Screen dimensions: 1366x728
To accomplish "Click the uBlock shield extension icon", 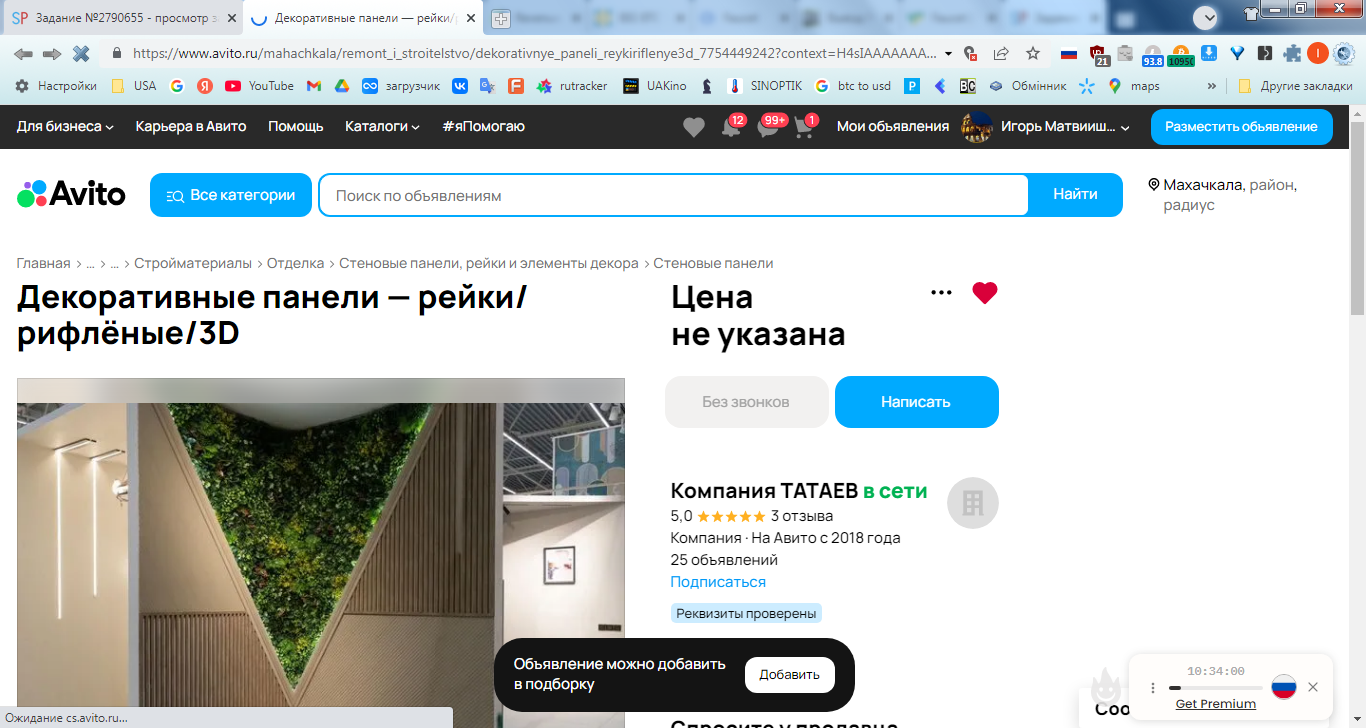I will [1099, 55].
